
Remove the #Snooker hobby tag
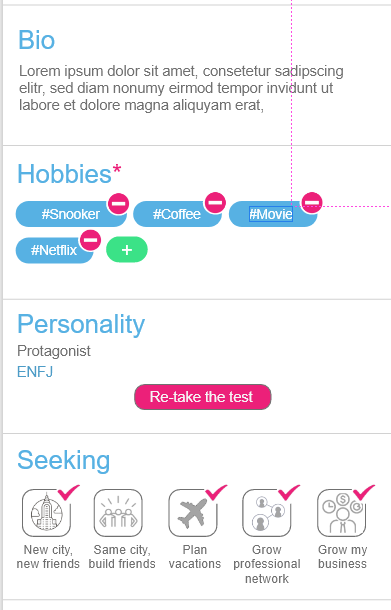(x=118, y=203)
